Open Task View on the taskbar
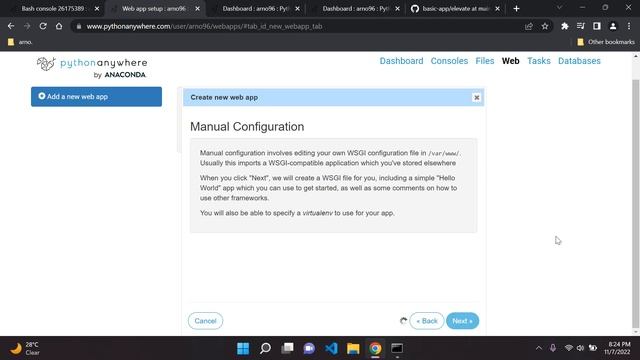Screen dimensions: 640x360 tap(287, 349)
